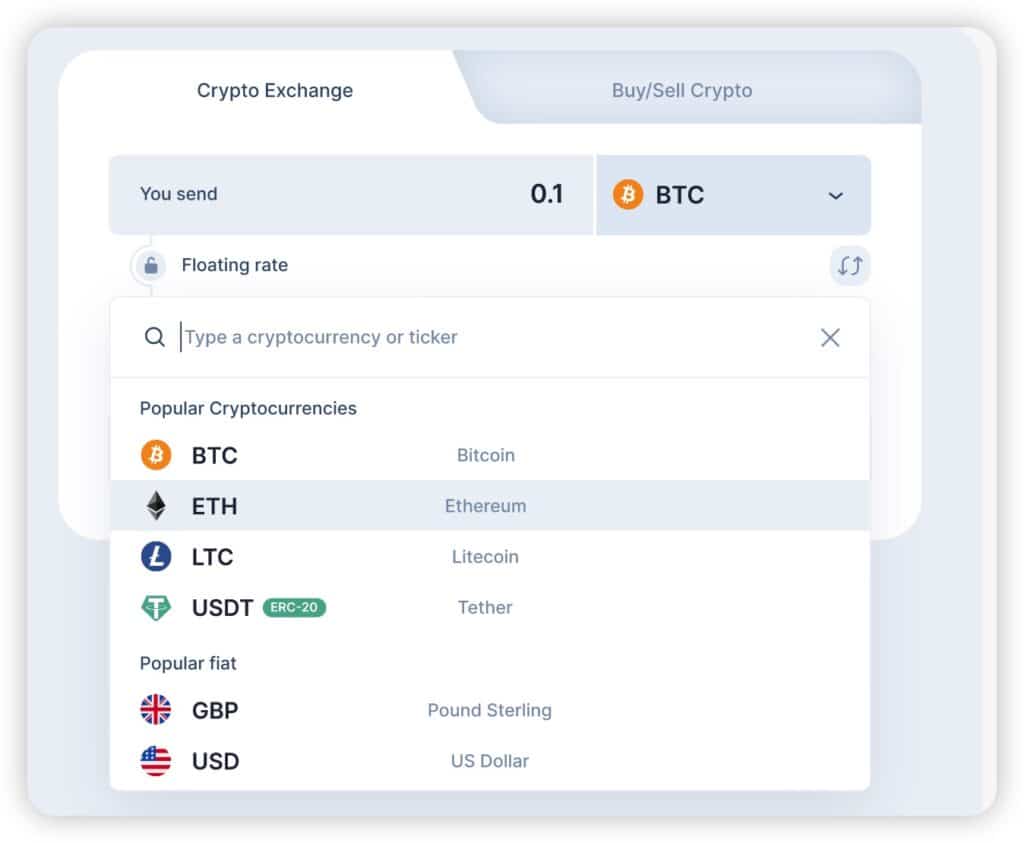This screenshot has width=1024, height=843.
Task: Close the currency search list
Action: click(x=830, y=338)
